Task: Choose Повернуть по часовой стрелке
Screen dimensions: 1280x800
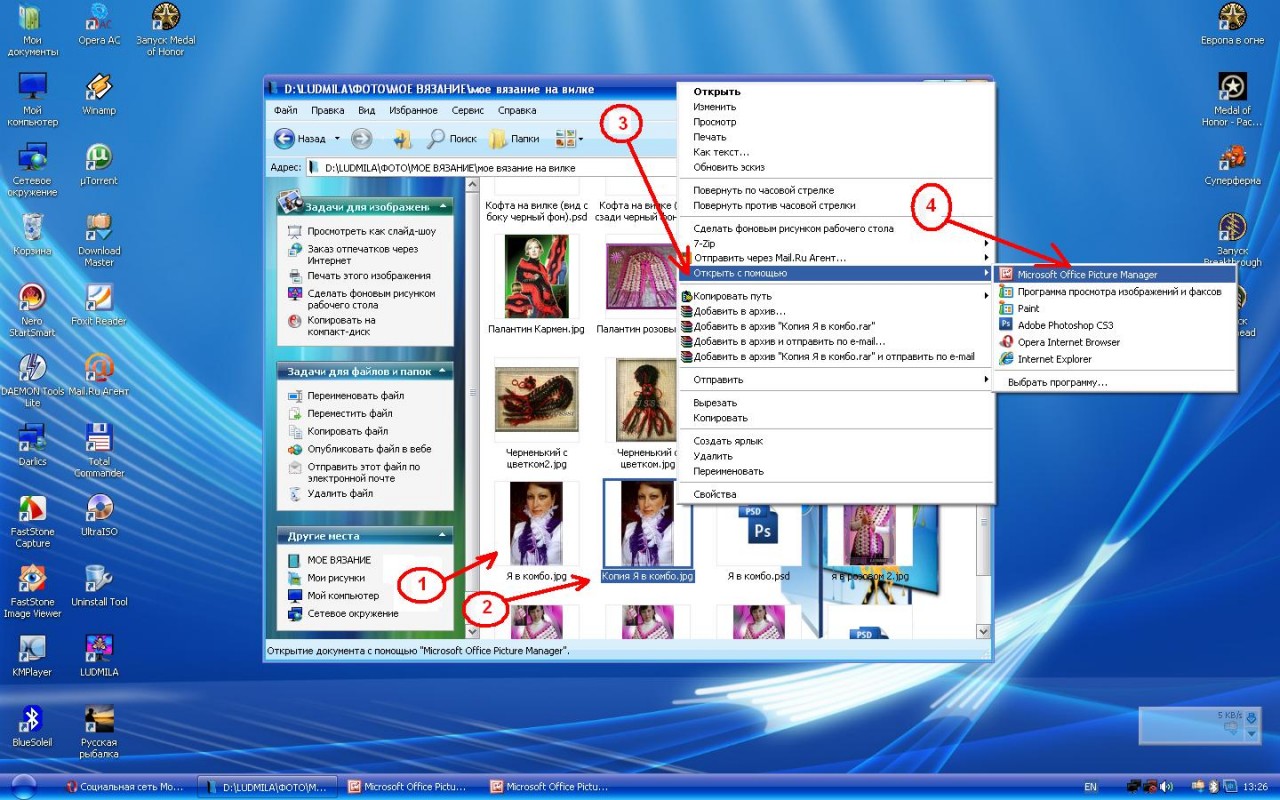Action: click(x=836, y=190)
